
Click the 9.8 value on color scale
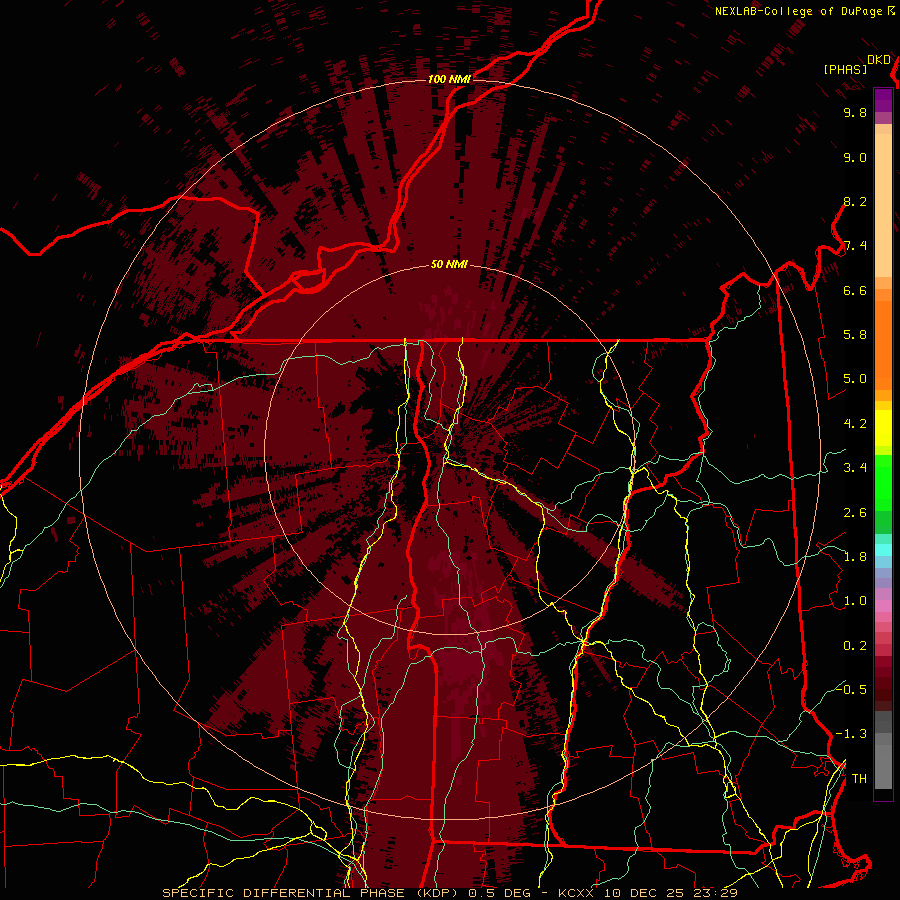(x=855, y=113)
